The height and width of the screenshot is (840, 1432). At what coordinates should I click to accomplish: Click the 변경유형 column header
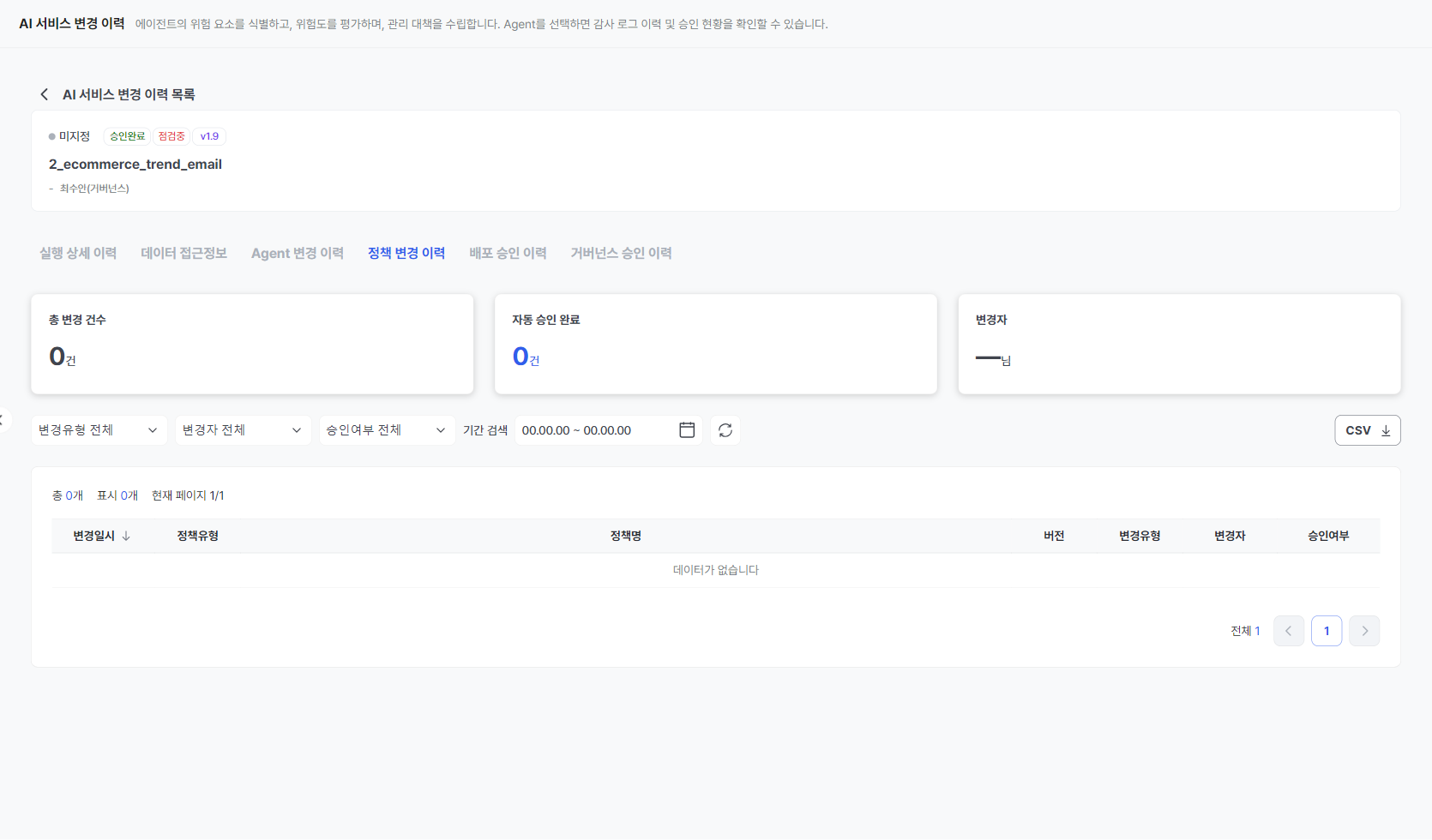1140,536
